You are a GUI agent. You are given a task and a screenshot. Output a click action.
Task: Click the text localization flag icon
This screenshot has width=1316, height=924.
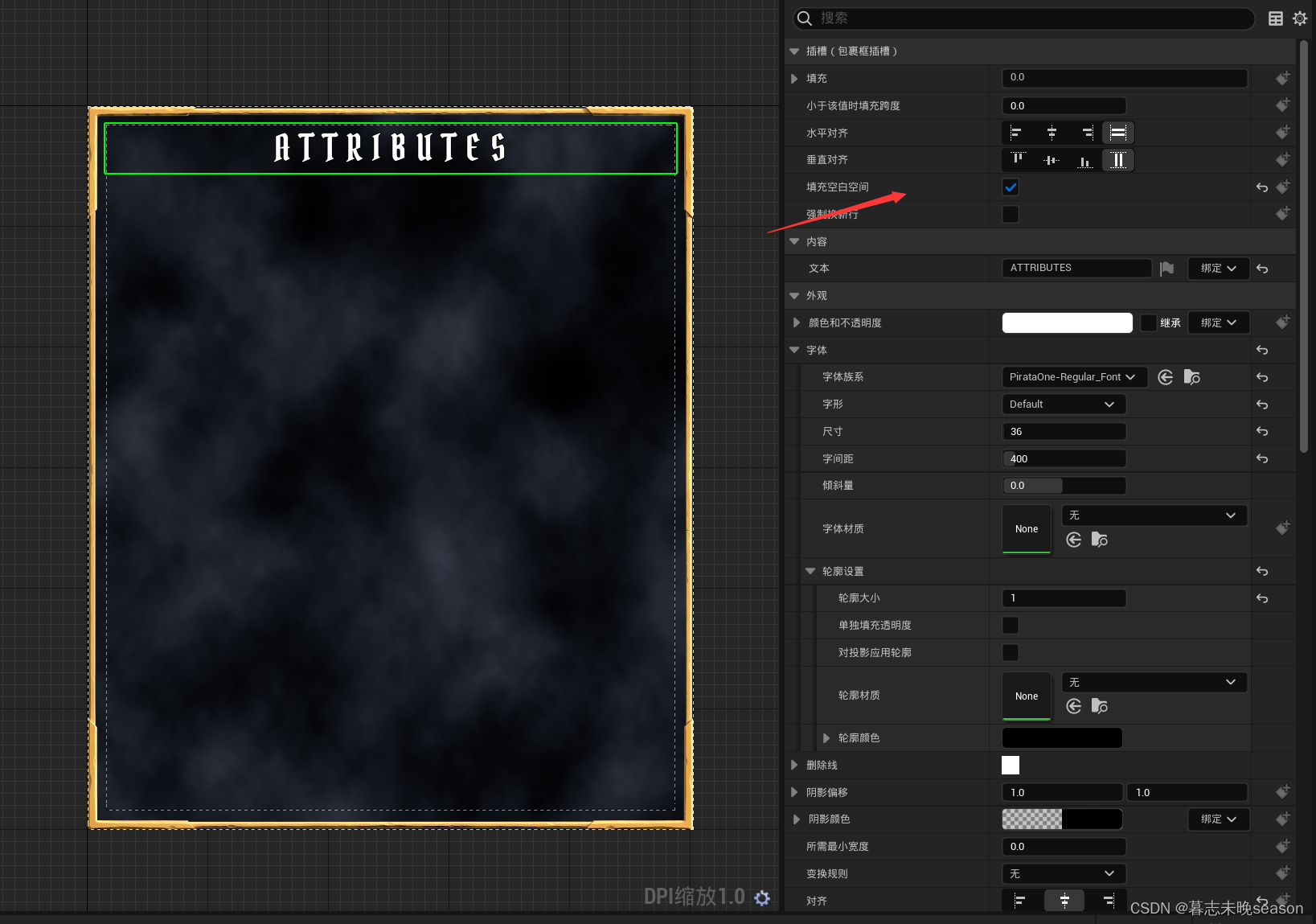(1167, 269)
